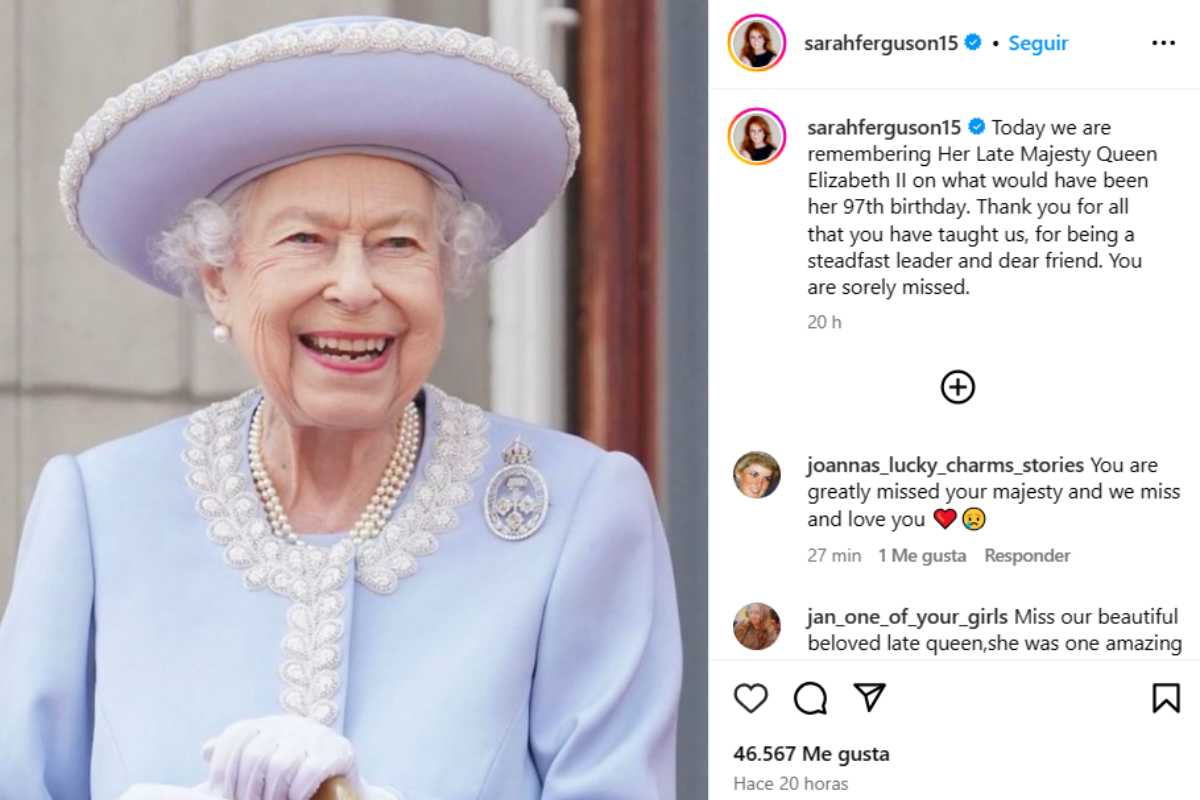Click the joannas_lucky_charms_stories username

point(945,465)
